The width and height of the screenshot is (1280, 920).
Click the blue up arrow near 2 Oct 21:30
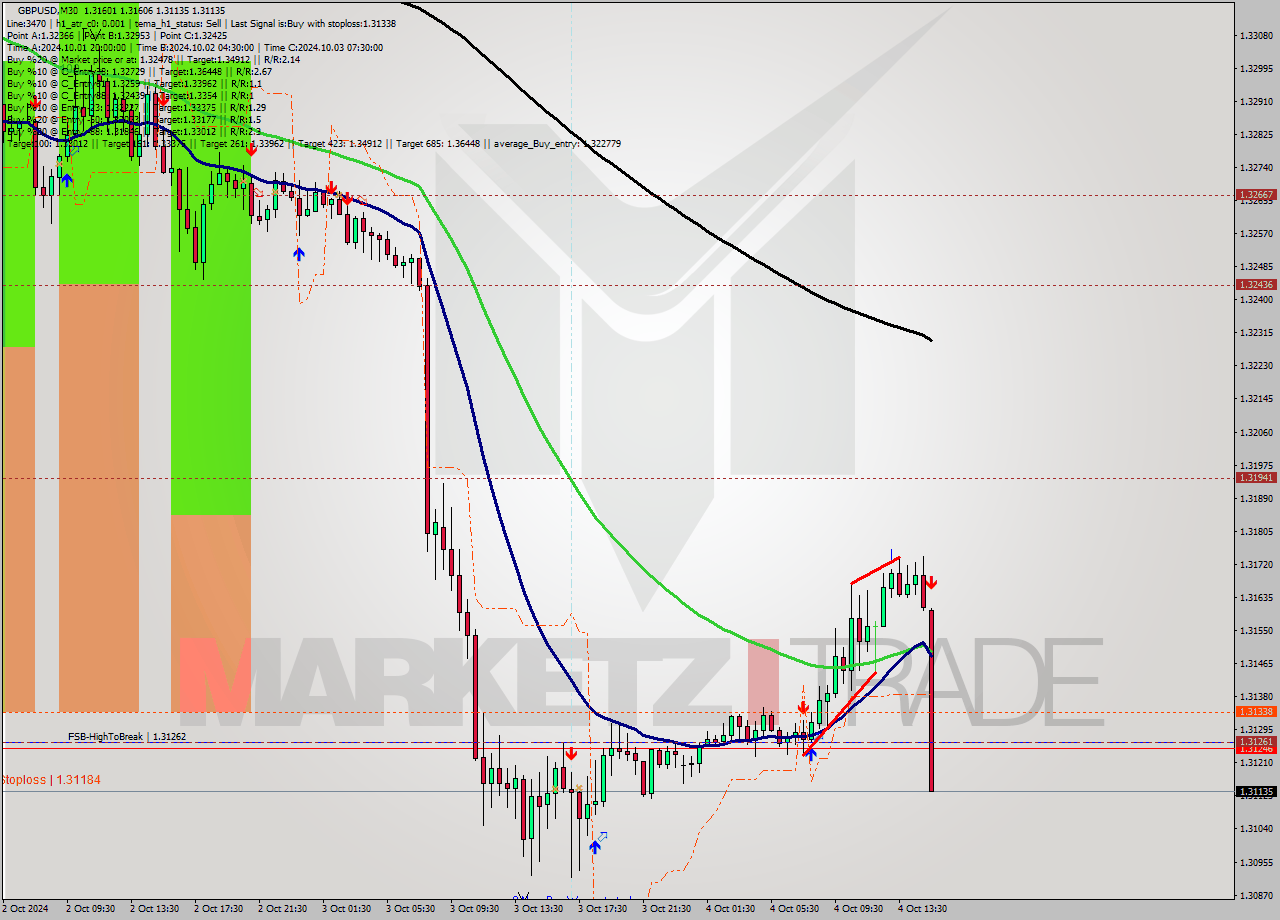click(x=298, y=253)
